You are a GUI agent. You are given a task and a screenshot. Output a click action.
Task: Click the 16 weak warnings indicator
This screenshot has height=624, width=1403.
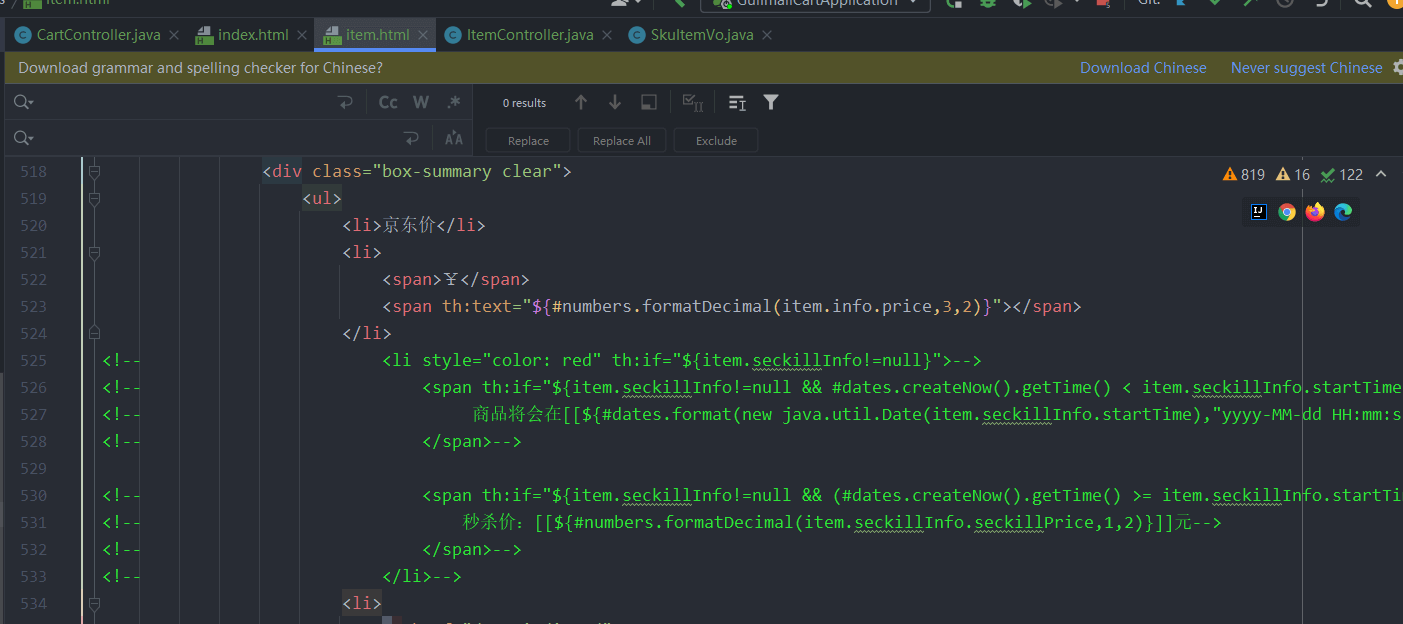(1292, 174)
